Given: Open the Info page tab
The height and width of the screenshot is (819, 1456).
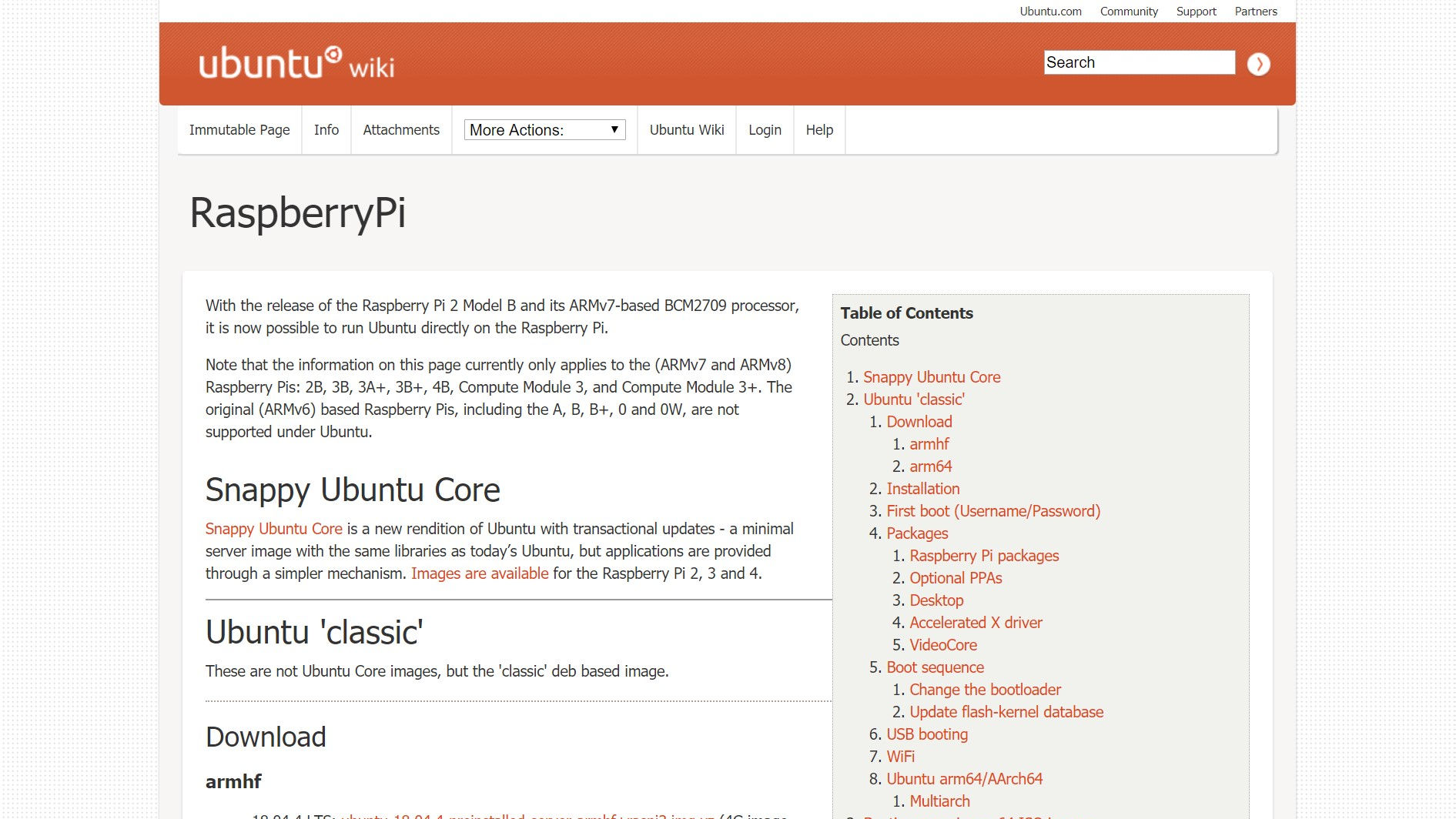Looking at the screenshot, I should tap(326, 130).
